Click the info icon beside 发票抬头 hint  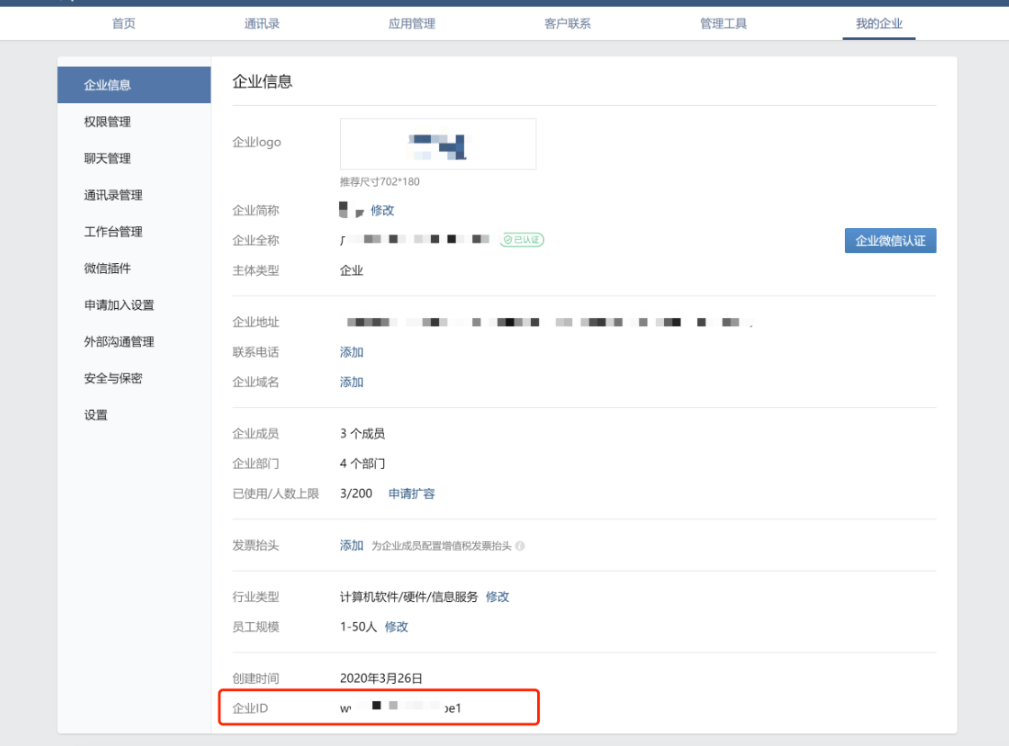520,546
